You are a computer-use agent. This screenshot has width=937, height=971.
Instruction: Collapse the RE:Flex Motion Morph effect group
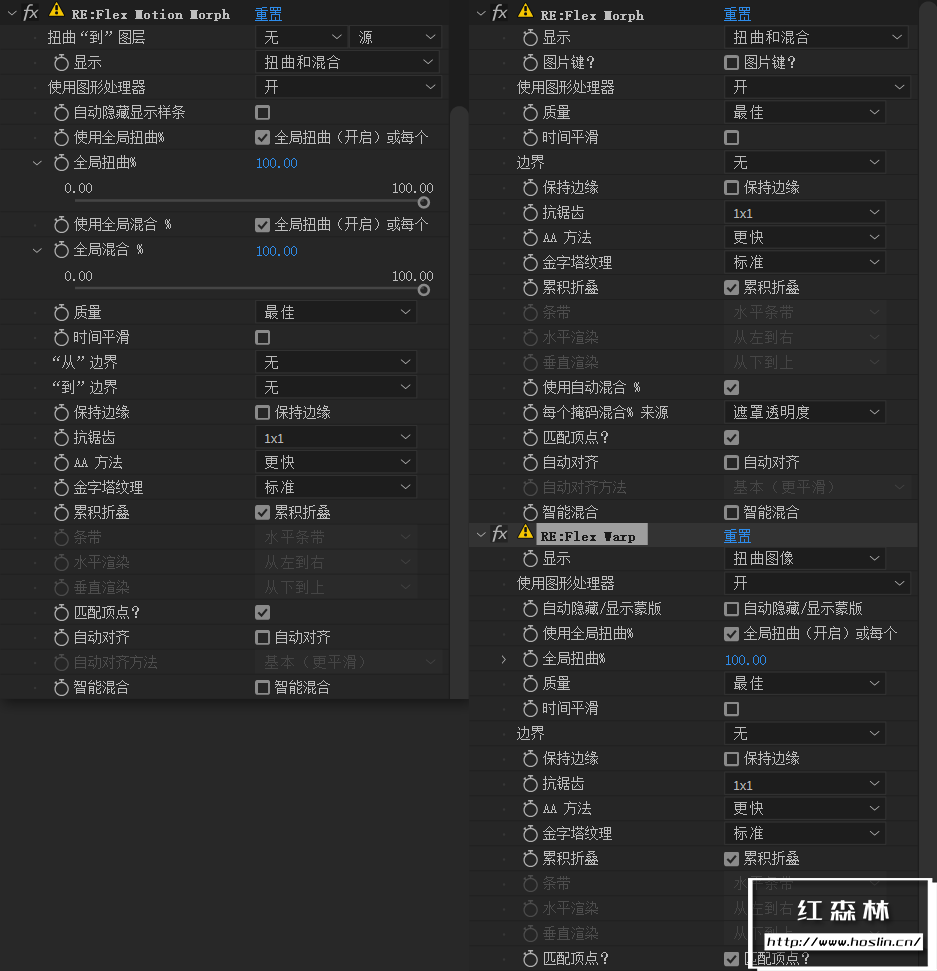[x=12, y=13]
